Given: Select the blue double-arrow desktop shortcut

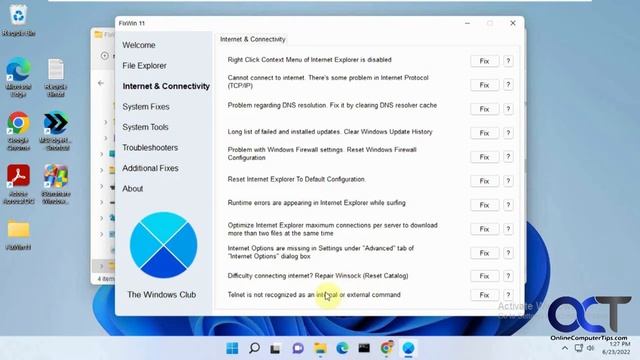Looking at the screenshot, I should pos(56,131).
